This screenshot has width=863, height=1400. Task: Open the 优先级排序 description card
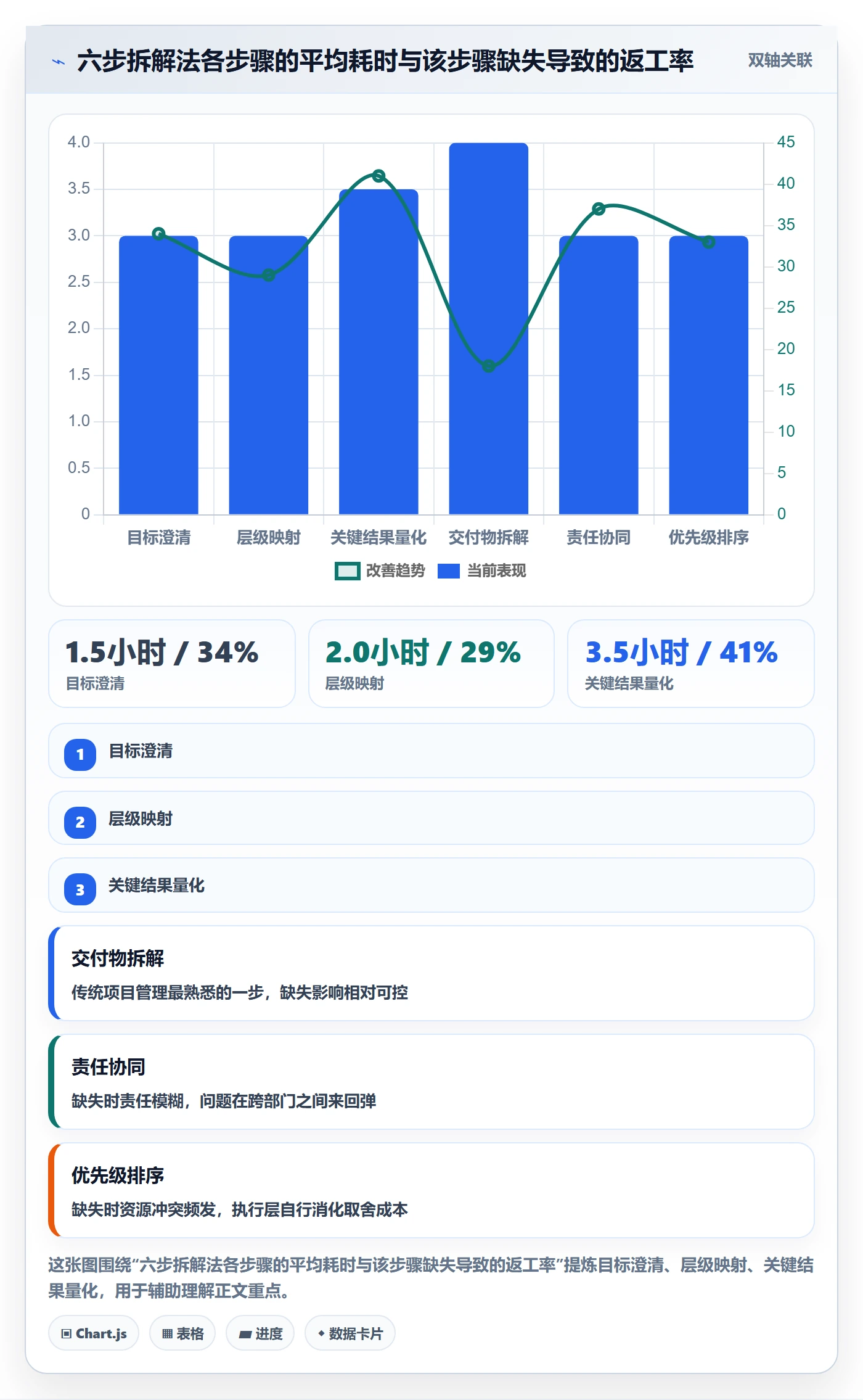[x=431, y=1190]
